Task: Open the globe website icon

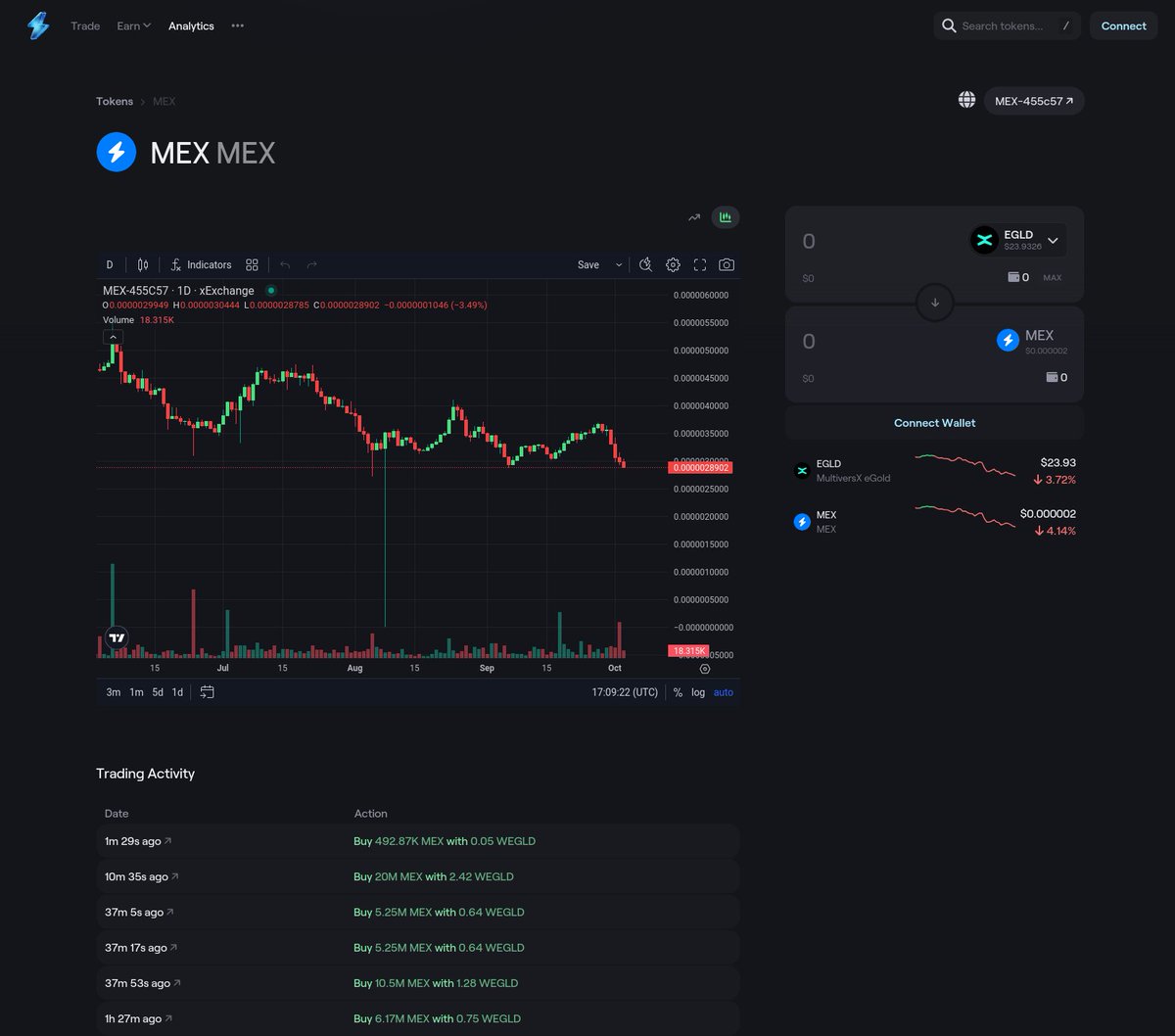Action: pos(966,100)
